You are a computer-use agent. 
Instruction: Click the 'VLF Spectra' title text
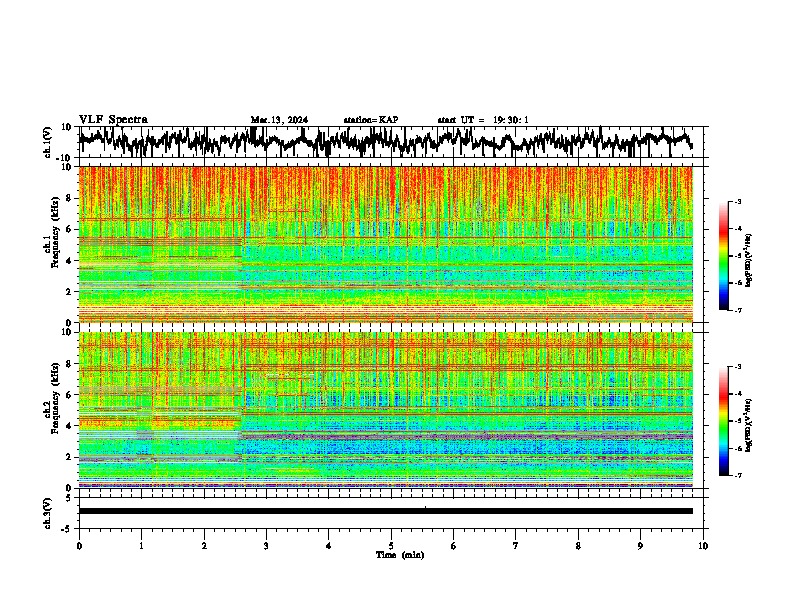tap(113, 119)
